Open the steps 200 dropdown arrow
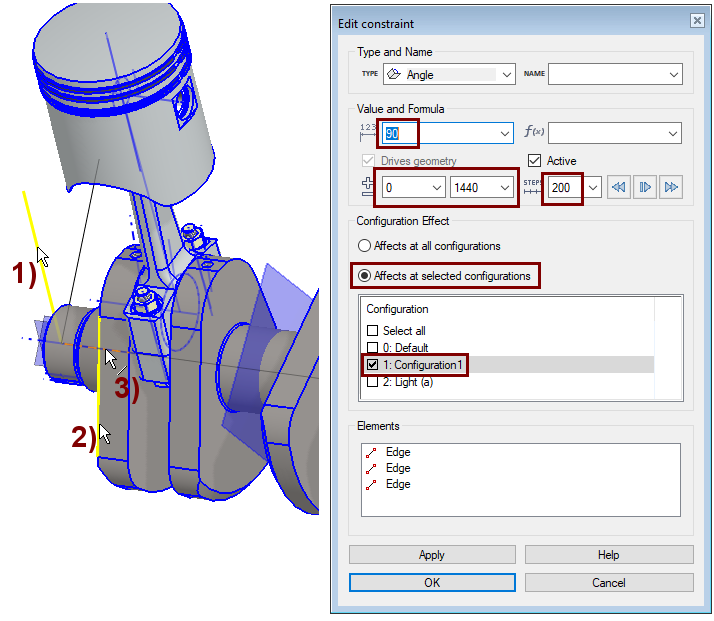714x621 pixels. click(x=592, y=188)
